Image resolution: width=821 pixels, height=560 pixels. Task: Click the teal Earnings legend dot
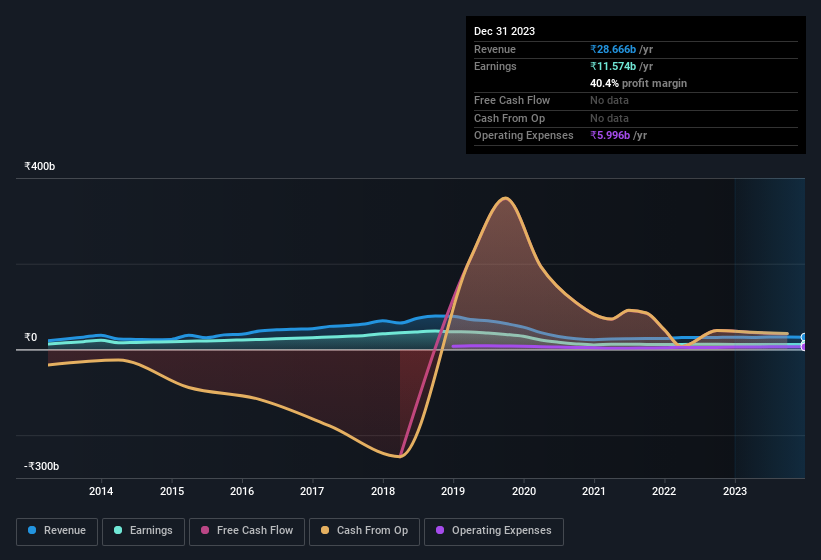(118, 531)
